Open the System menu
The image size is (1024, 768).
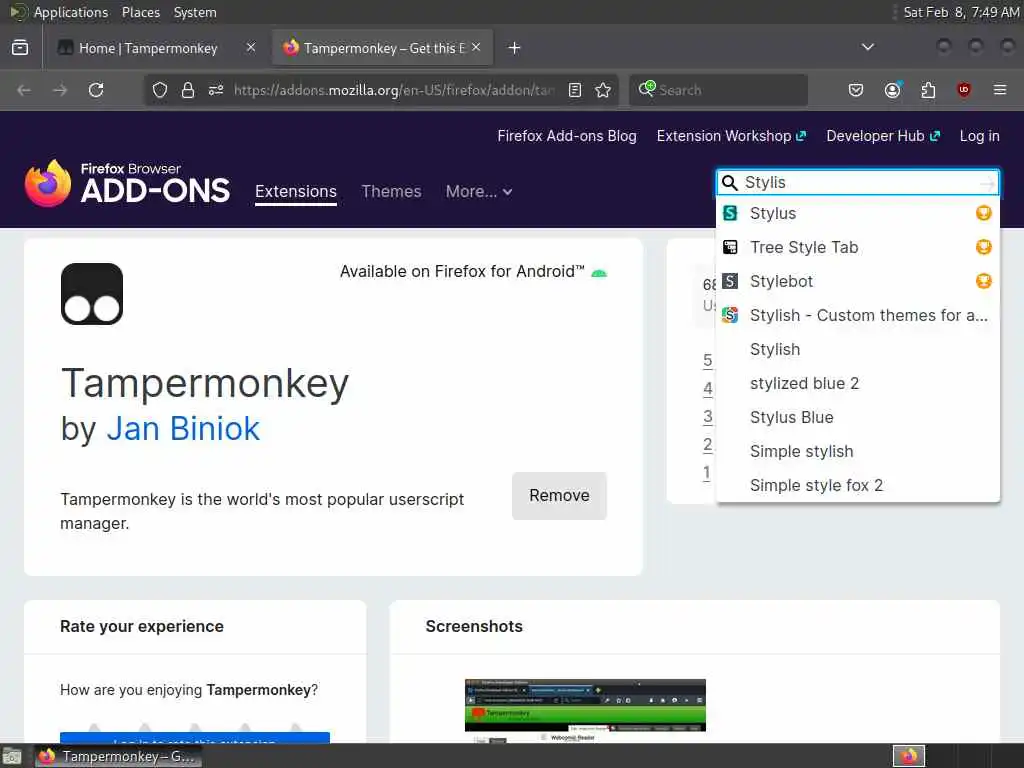tap(195, 12)
